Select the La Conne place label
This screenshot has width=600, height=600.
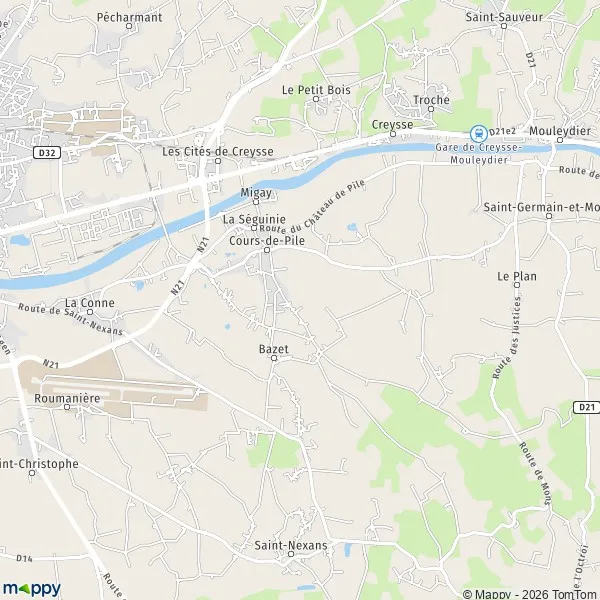coord(90,303)
